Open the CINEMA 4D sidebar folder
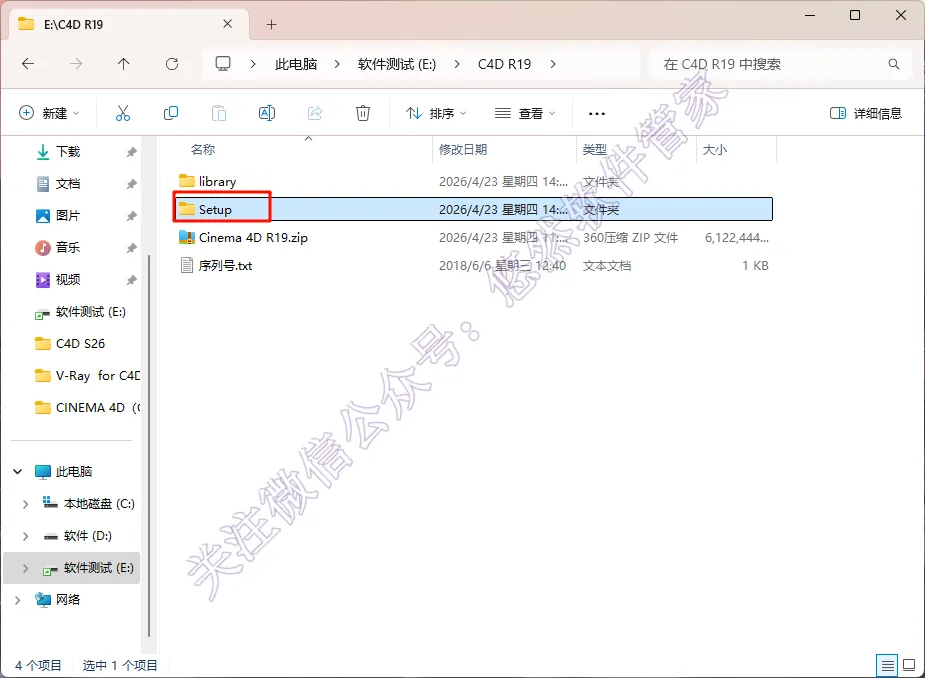Screen dimensions: 925x678 [87, 407]
